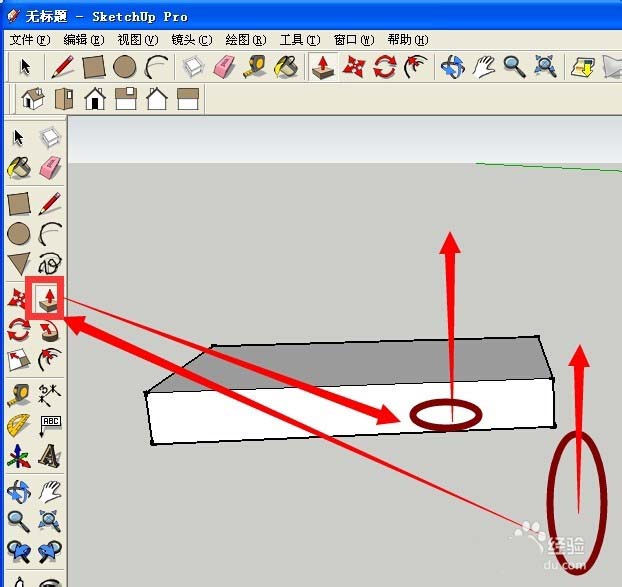Select the Move tool in top toolbar
The width and height of the screenshot is (622, 587).
(353, 67)
